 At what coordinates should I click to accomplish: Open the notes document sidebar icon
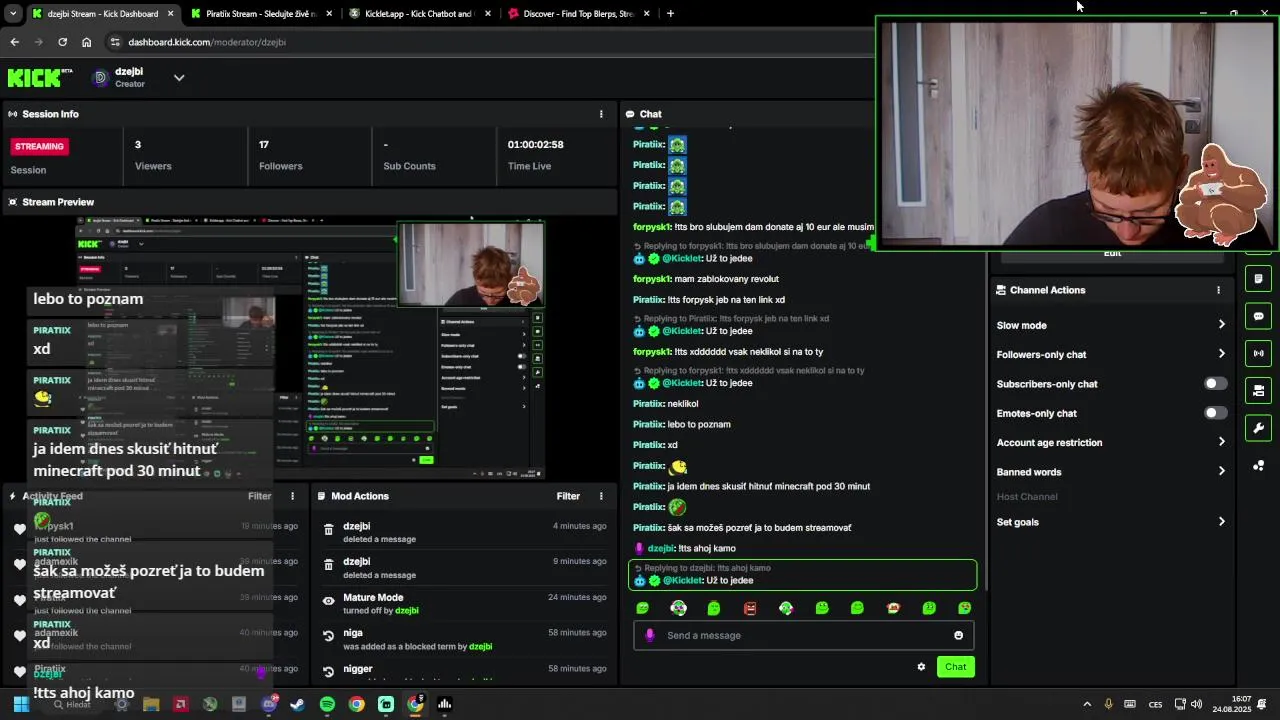[x=1258, y=278]
